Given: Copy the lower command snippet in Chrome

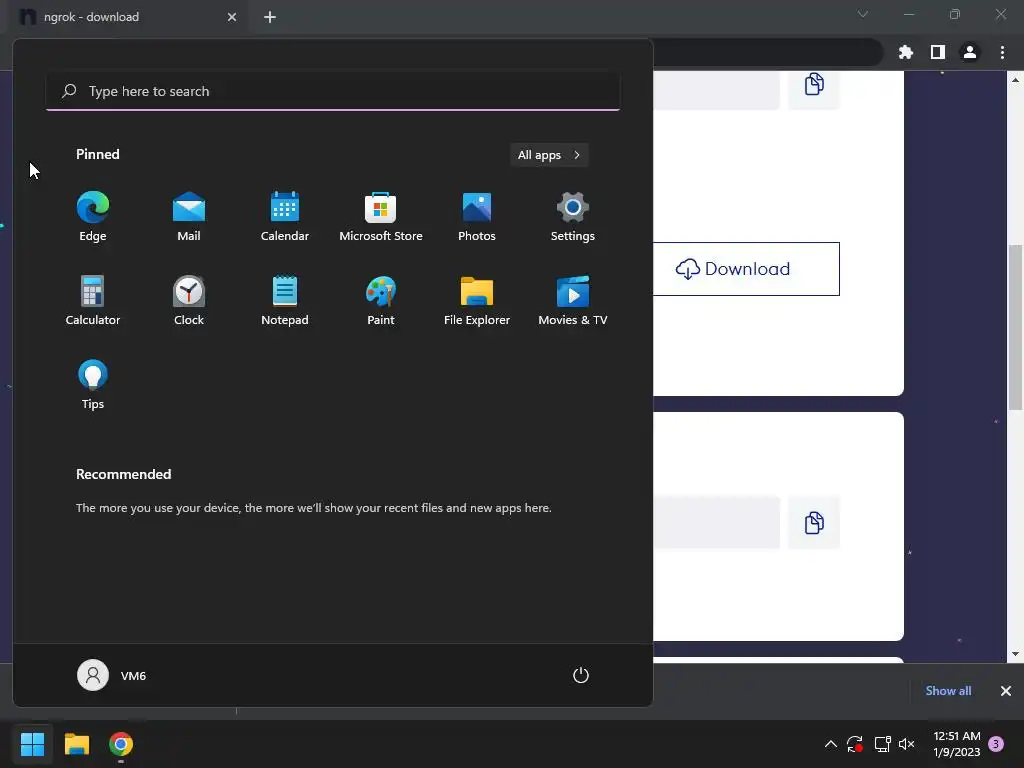Looking at the screenshot, I should [814, 522].
